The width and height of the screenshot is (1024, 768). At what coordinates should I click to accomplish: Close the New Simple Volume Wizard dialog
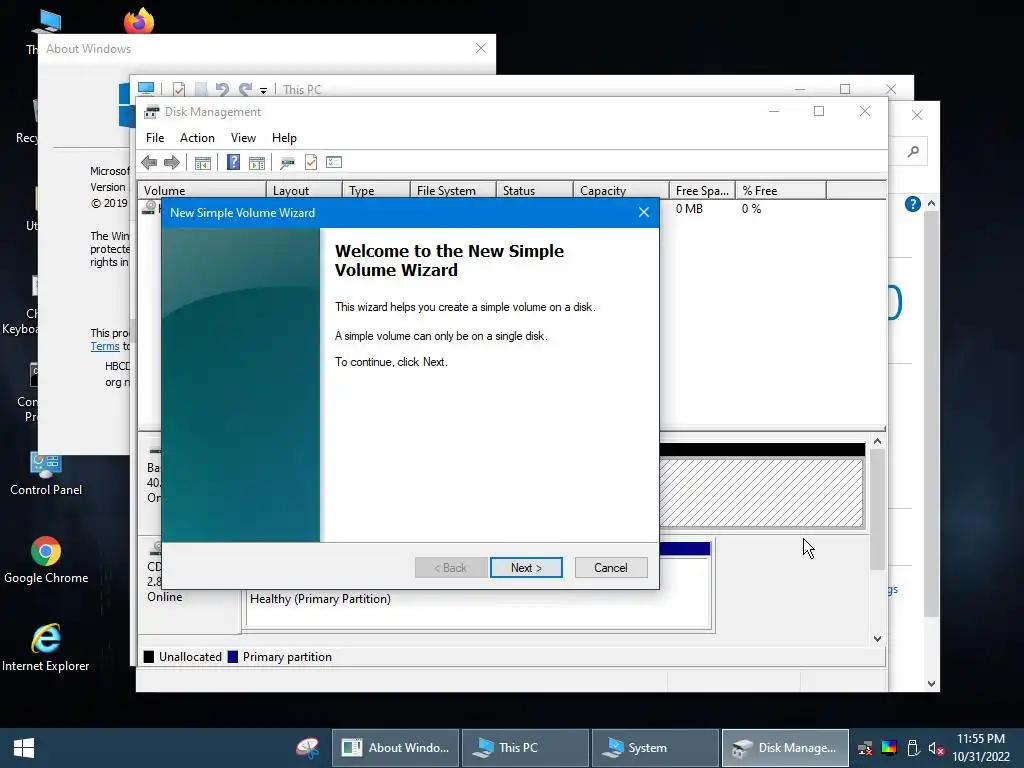coord(644,212)
